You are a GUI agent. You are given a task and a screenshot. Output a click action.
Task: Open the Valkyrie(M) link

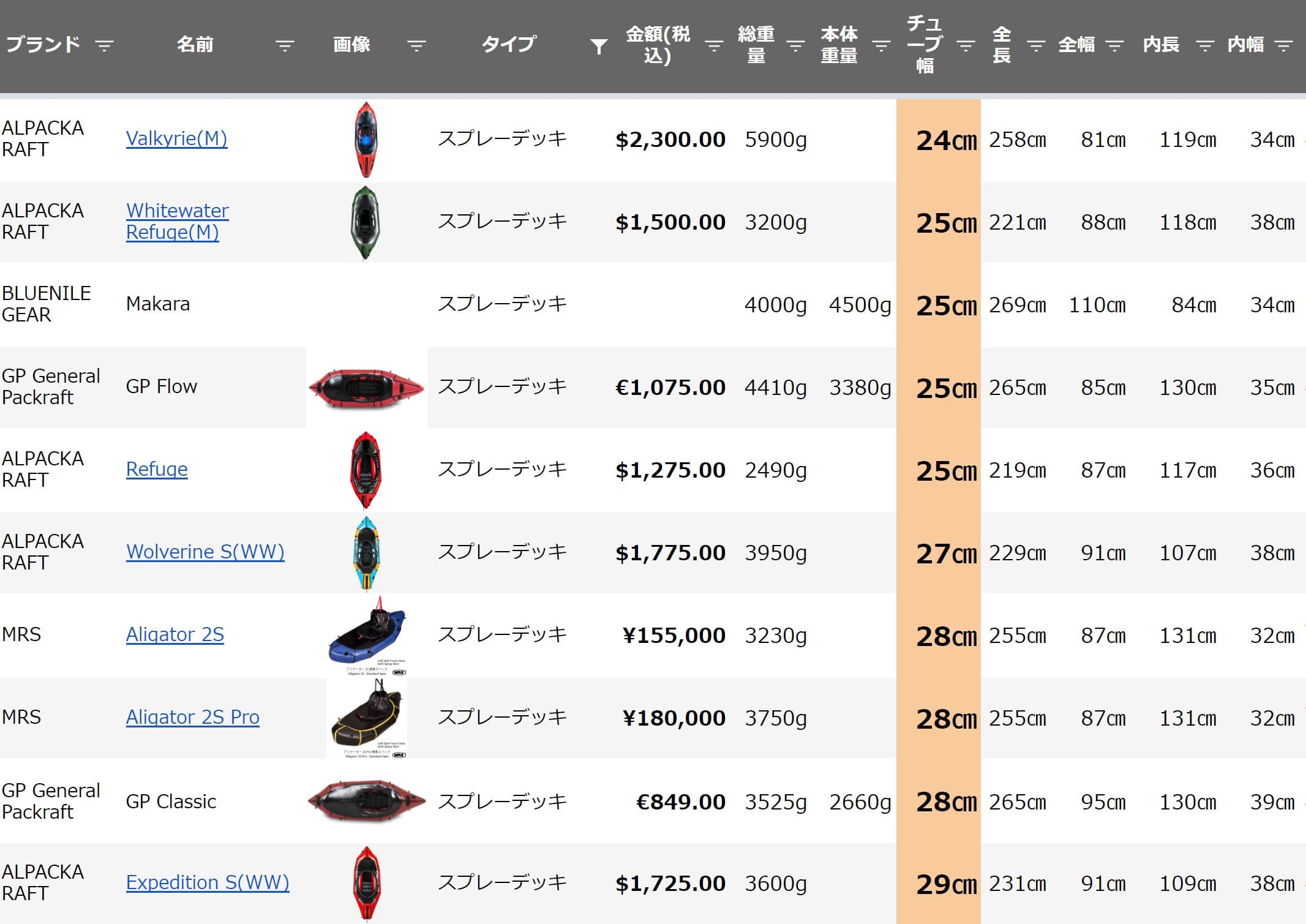(176, 139)
